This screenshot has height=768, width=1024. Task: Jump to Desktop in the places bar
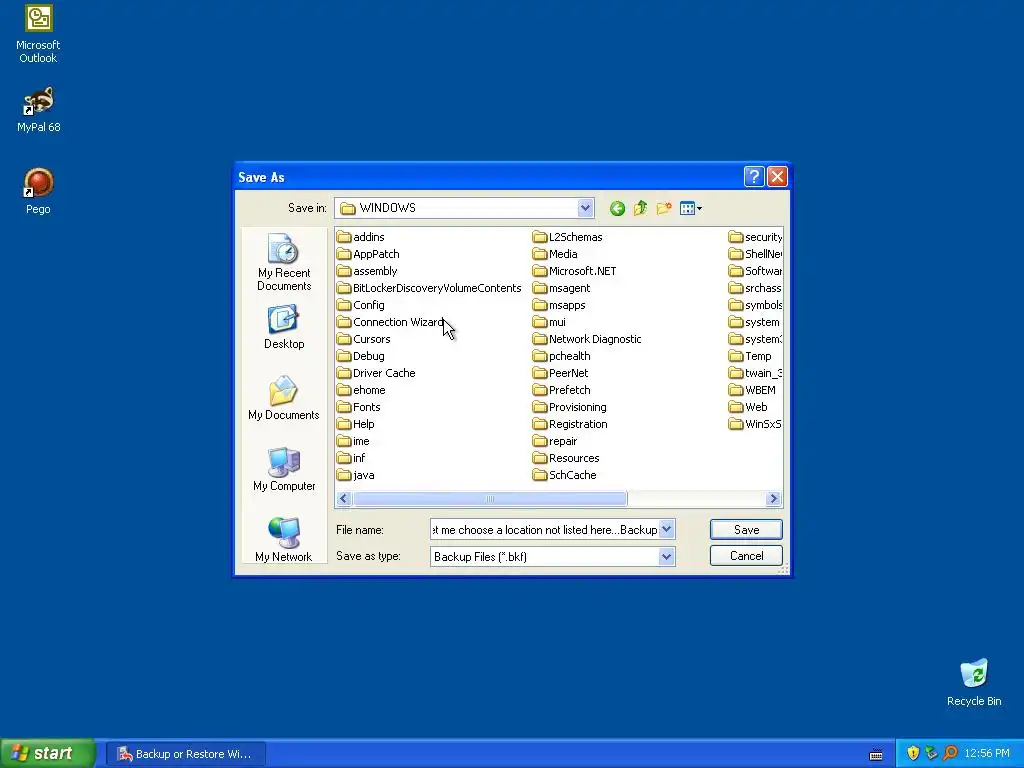click(283, 327)
